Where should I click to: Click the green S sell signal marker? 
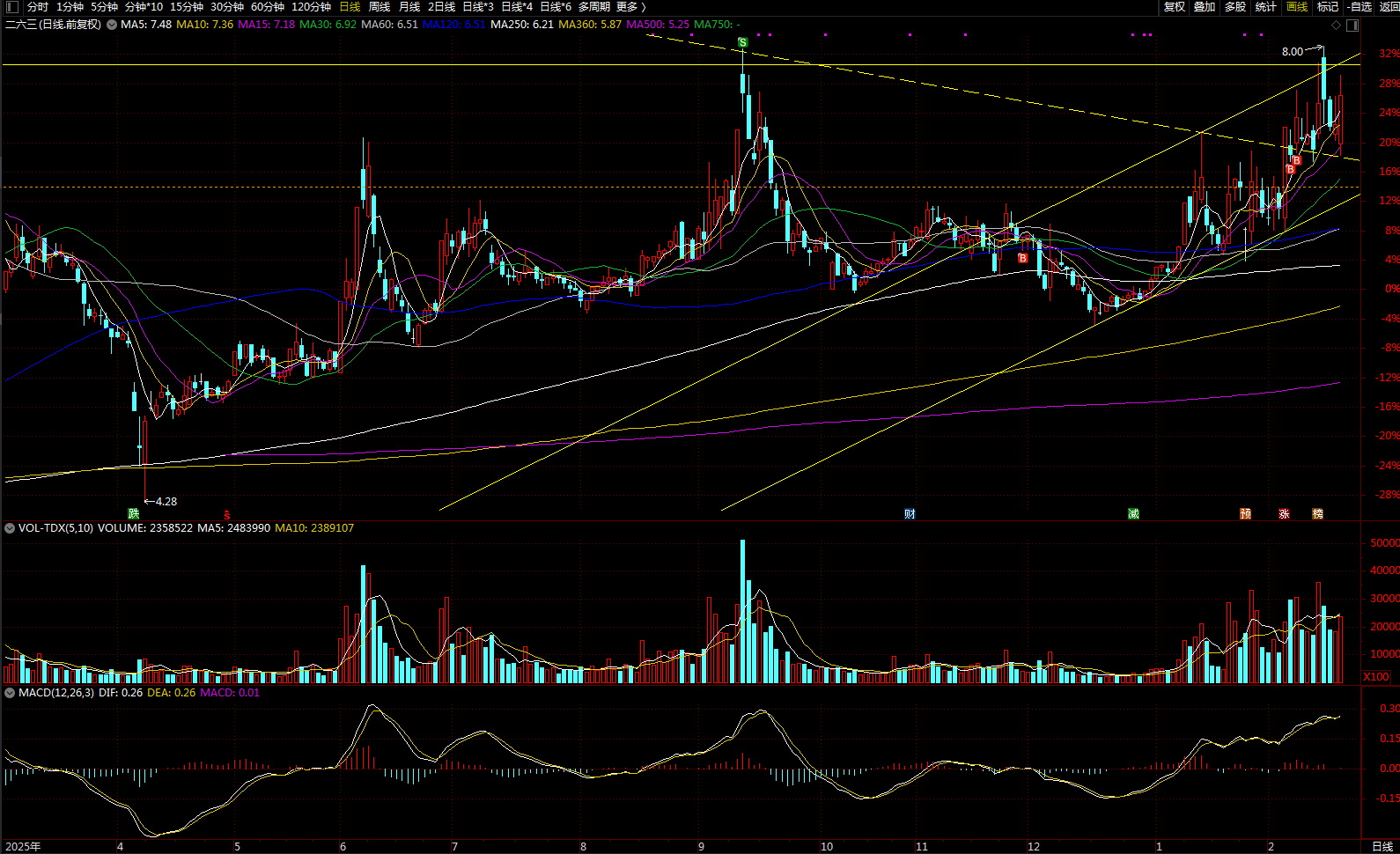pos(743,42)
